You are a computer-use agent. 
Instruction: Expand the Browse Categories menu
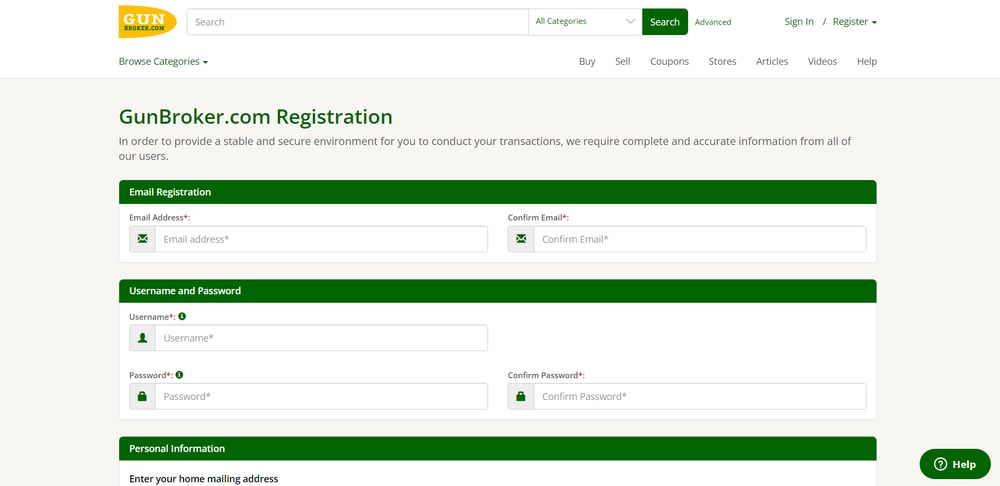[x=163, y=62]
